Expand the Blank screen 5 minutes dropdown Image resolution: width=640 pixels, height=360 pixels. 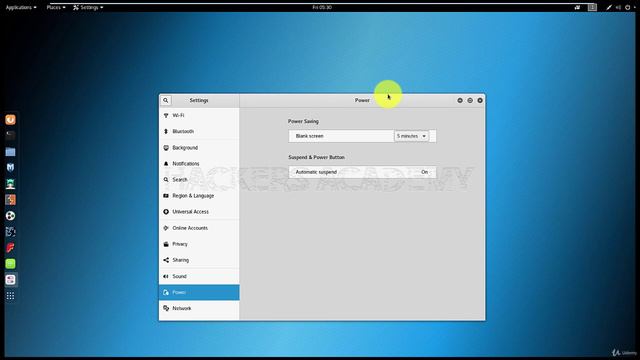point(411,136)
